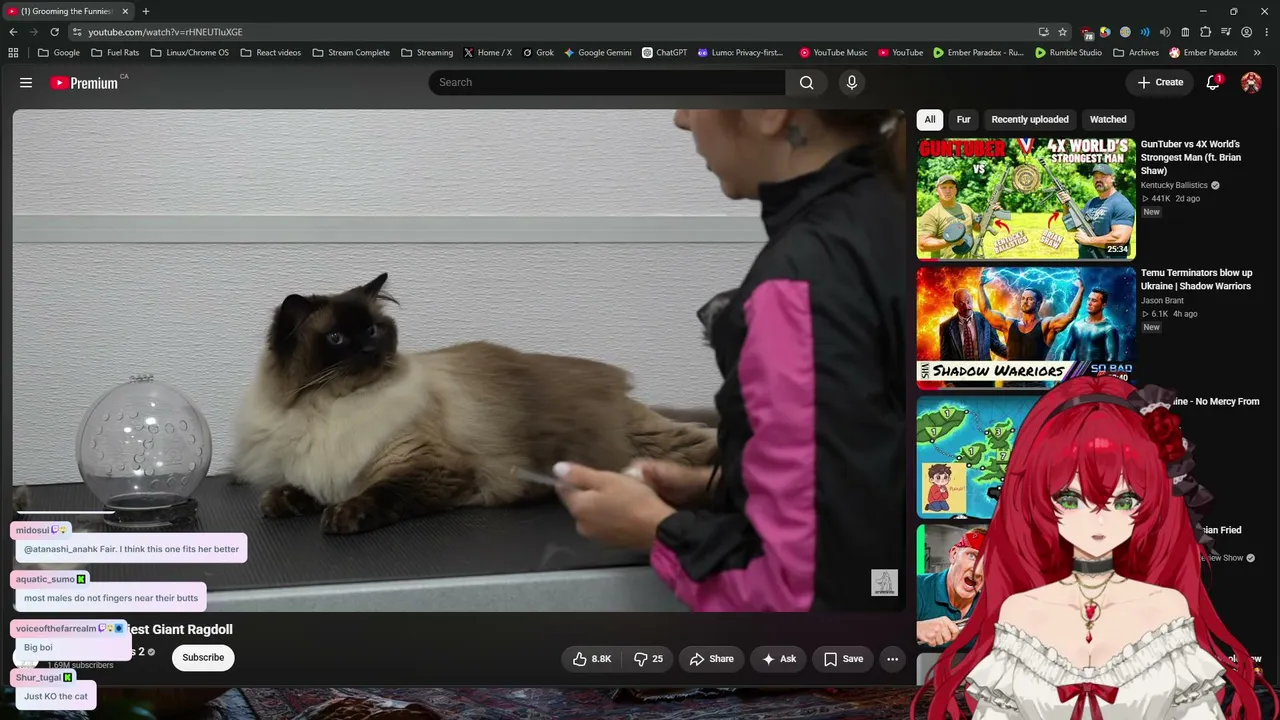Click the address bar URL
Image resolution: width=1280 pixels, height=720 pixels.
pyautogui.click(x=165, y=32)
